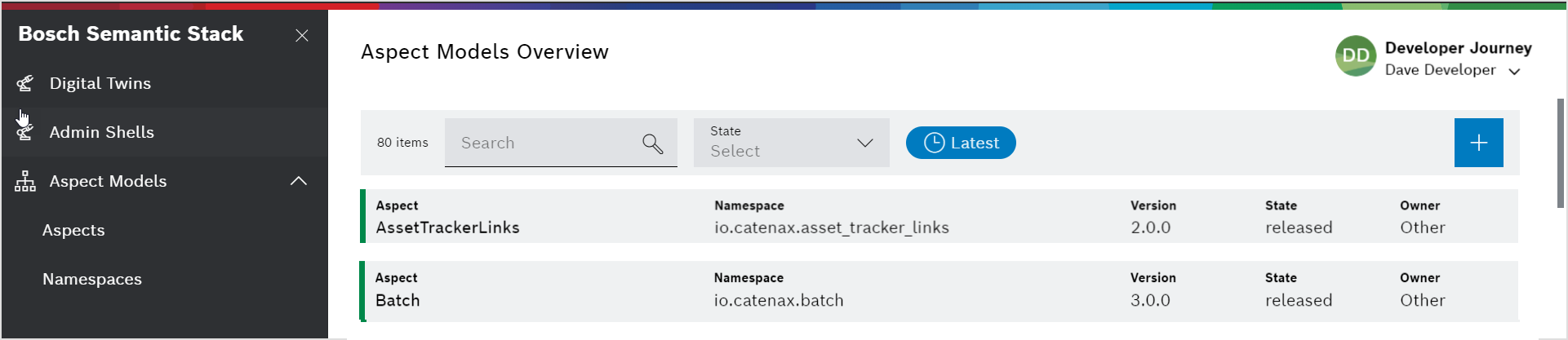Click the vertical page scrollbar
This screenshot has width=1568, height=340.
point(1561,153)
